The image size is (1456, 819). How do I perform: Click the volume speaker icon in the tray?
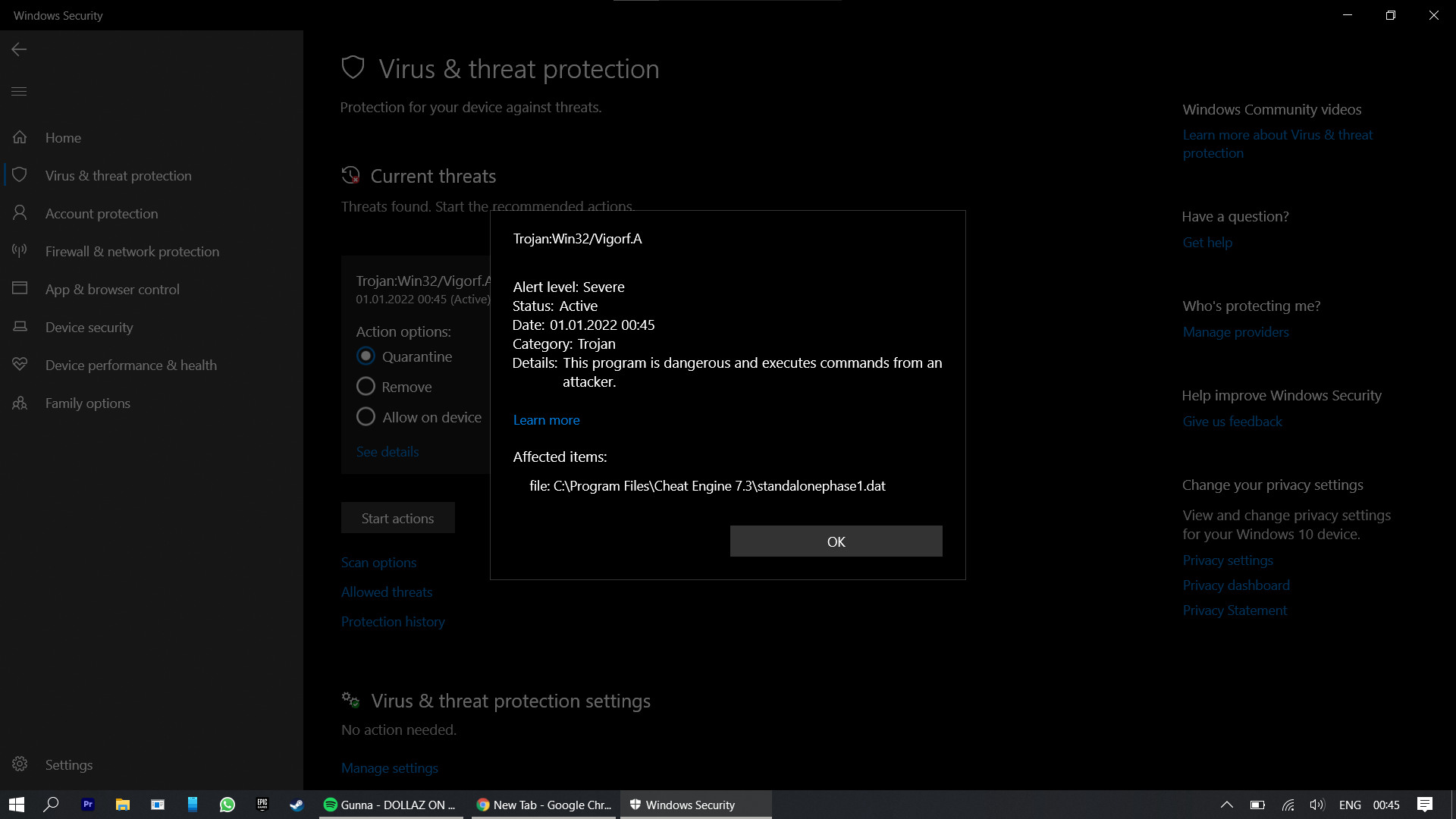point(1316,805)
